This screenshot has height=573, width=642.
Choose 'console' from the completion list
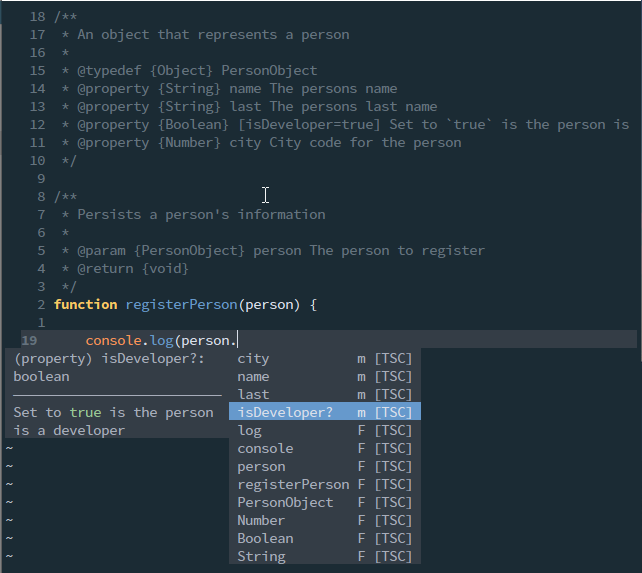(x=325, y=448)
